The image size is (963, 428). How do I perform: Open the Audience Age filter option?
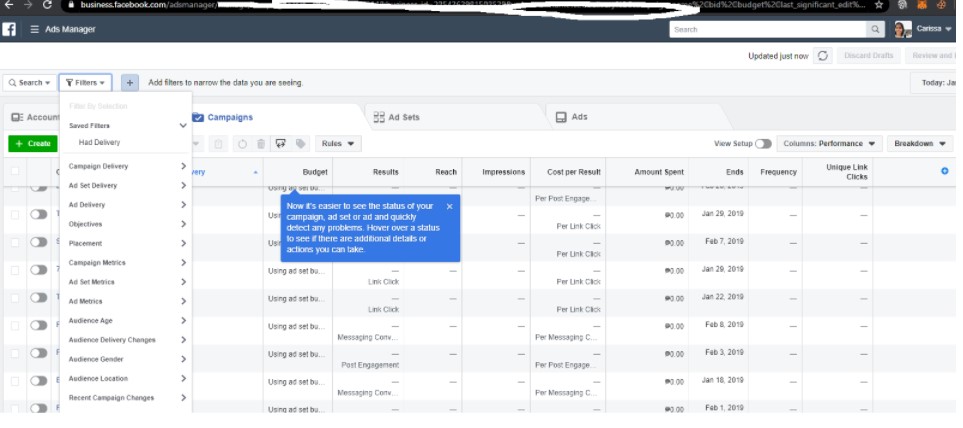coord(127,321)
